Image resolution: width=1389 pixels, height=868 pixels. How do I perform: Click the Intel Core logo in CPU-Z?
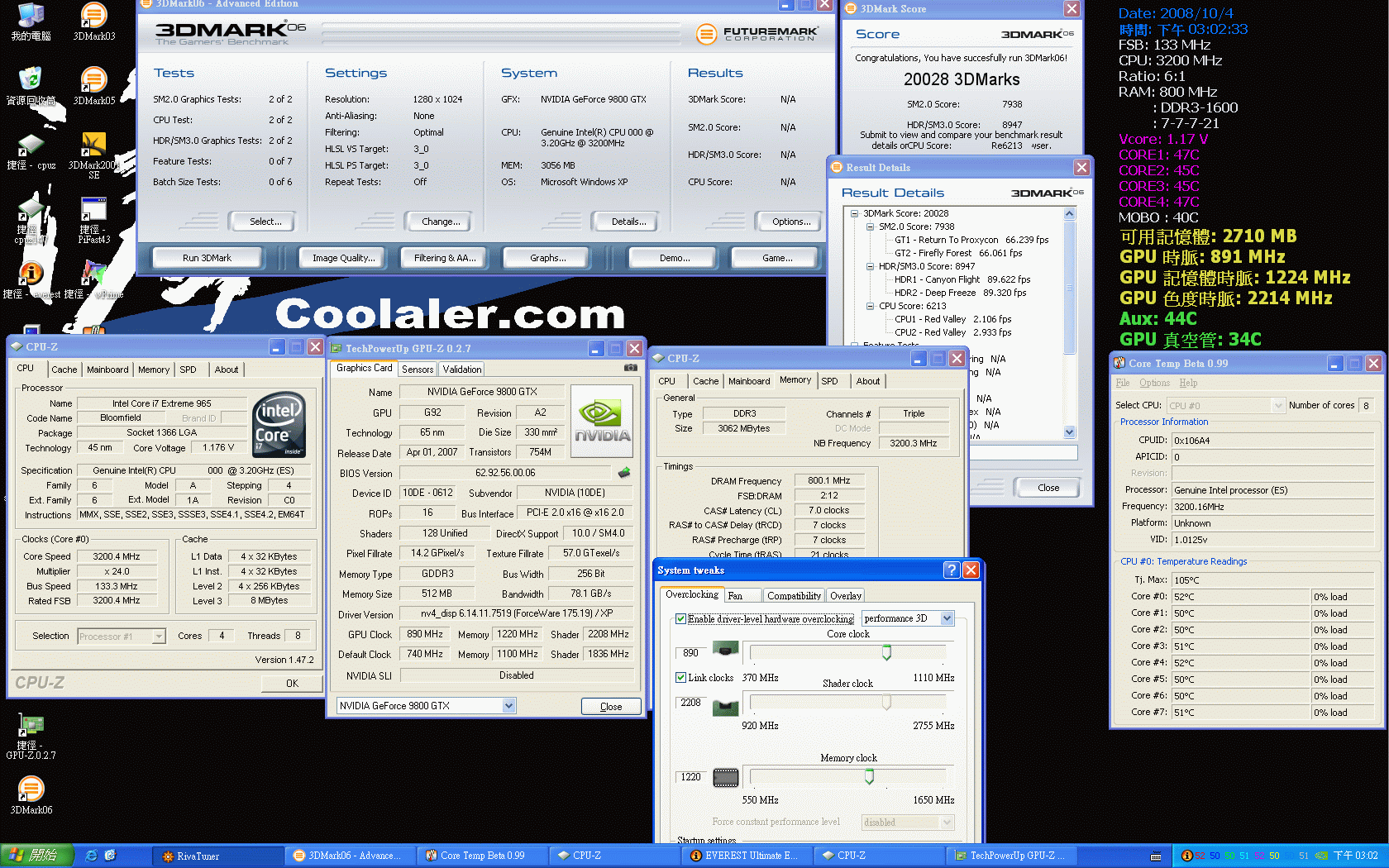pyautogui.click(x=279, y=425)
